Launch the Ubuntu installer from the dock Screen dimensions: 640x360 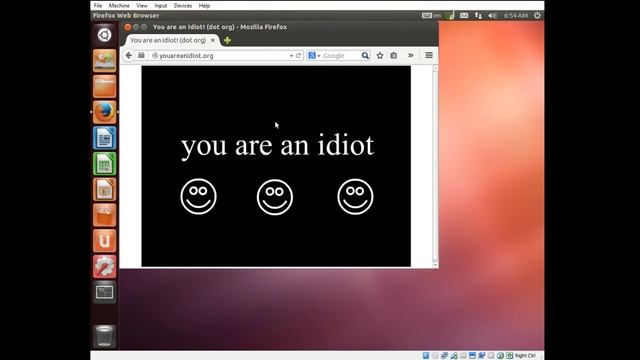point(104,60)
